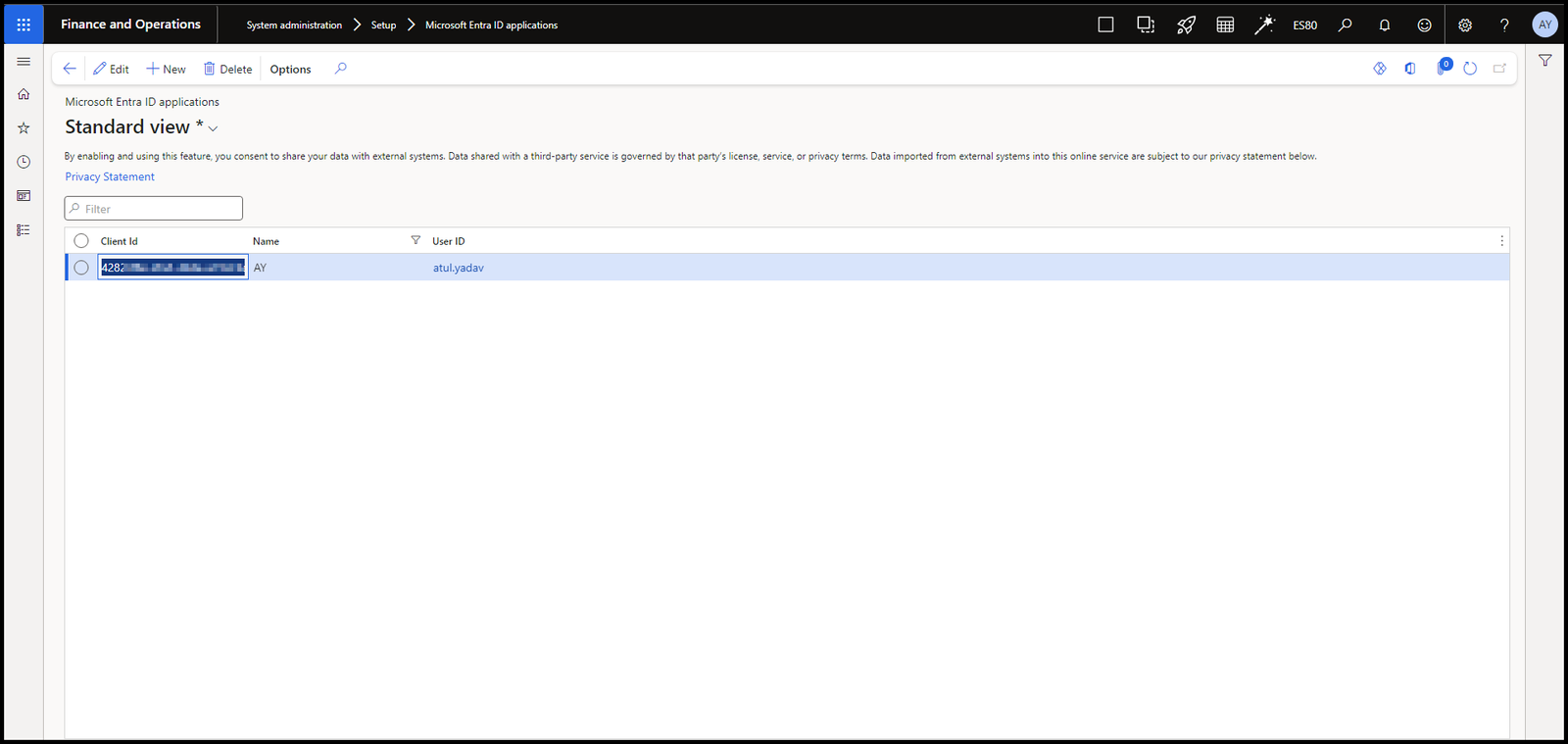Viewport: 1568px width, 744px height.
Task: Sort by Client Id column header
Action: pyautogui.click(x=120, y=241)
